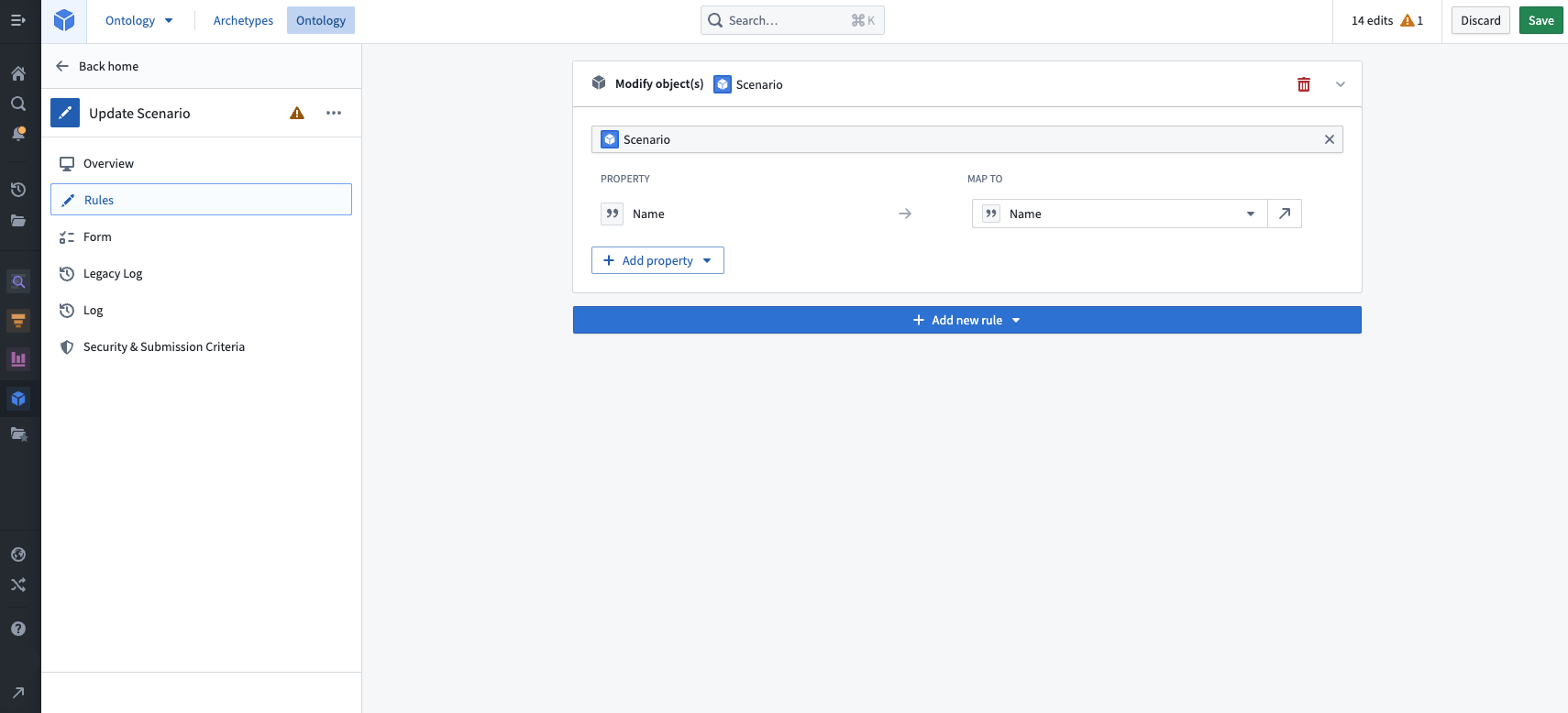
Task: Open Security & Submission Criteria
Action: coord(201,346)
